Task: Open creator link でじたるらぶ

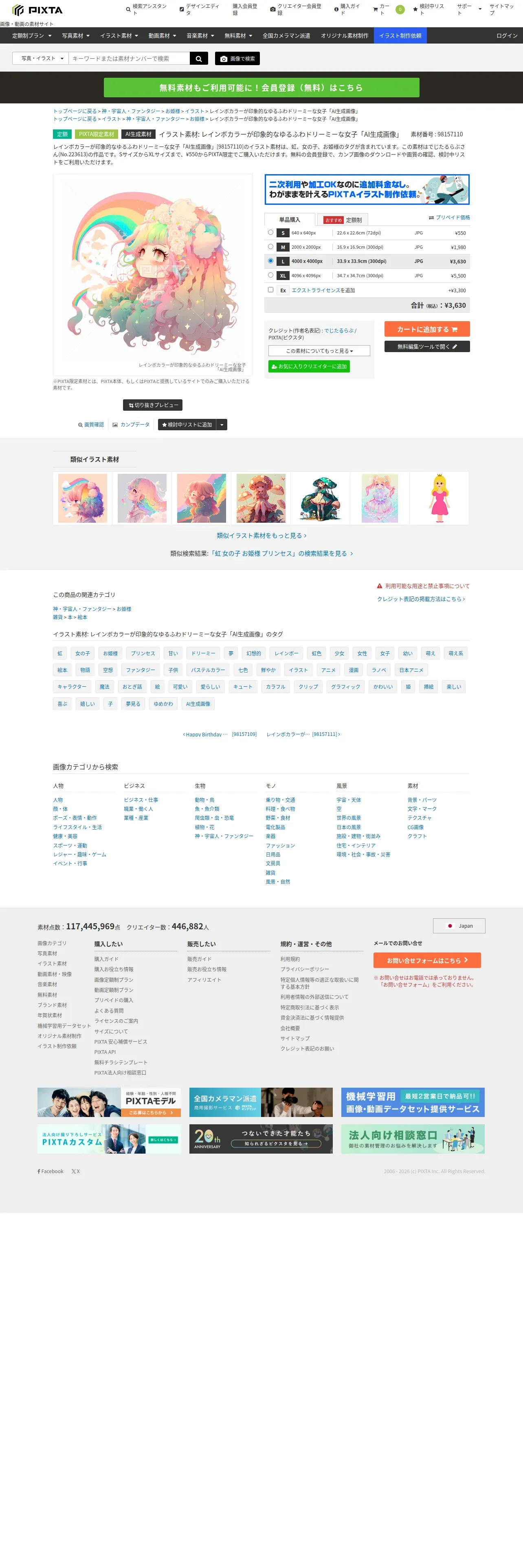Action: tap(338, 331)
